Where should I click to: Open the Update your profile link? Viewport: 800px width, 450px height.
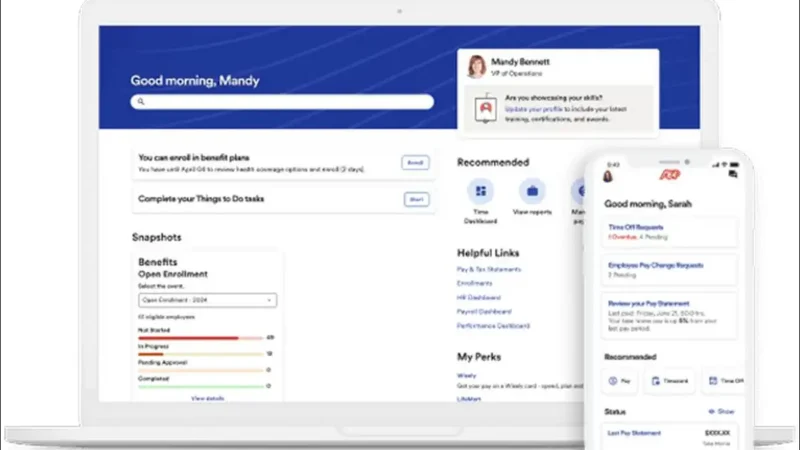pyautogui.click(x=534, y=109)
